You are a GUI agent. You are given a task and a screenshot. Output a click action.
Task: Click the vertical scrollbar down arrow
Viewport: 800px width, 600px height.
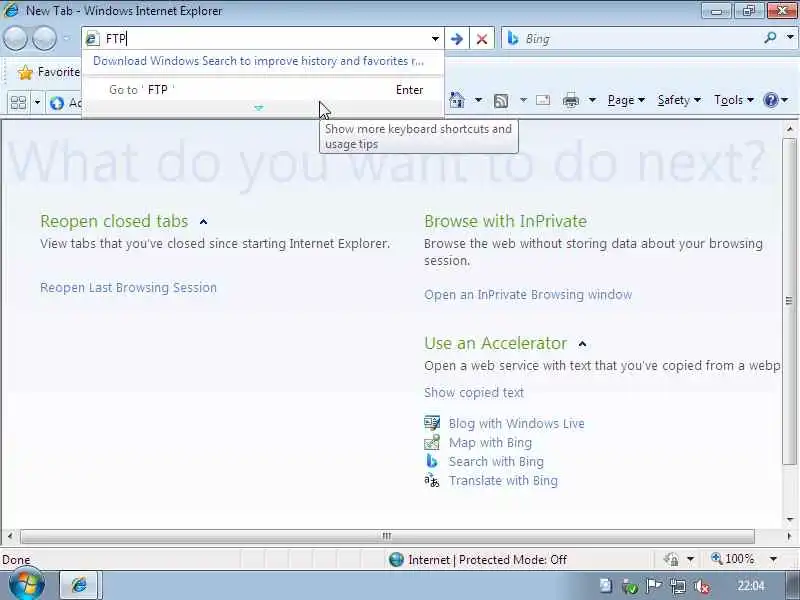(790, 520)
